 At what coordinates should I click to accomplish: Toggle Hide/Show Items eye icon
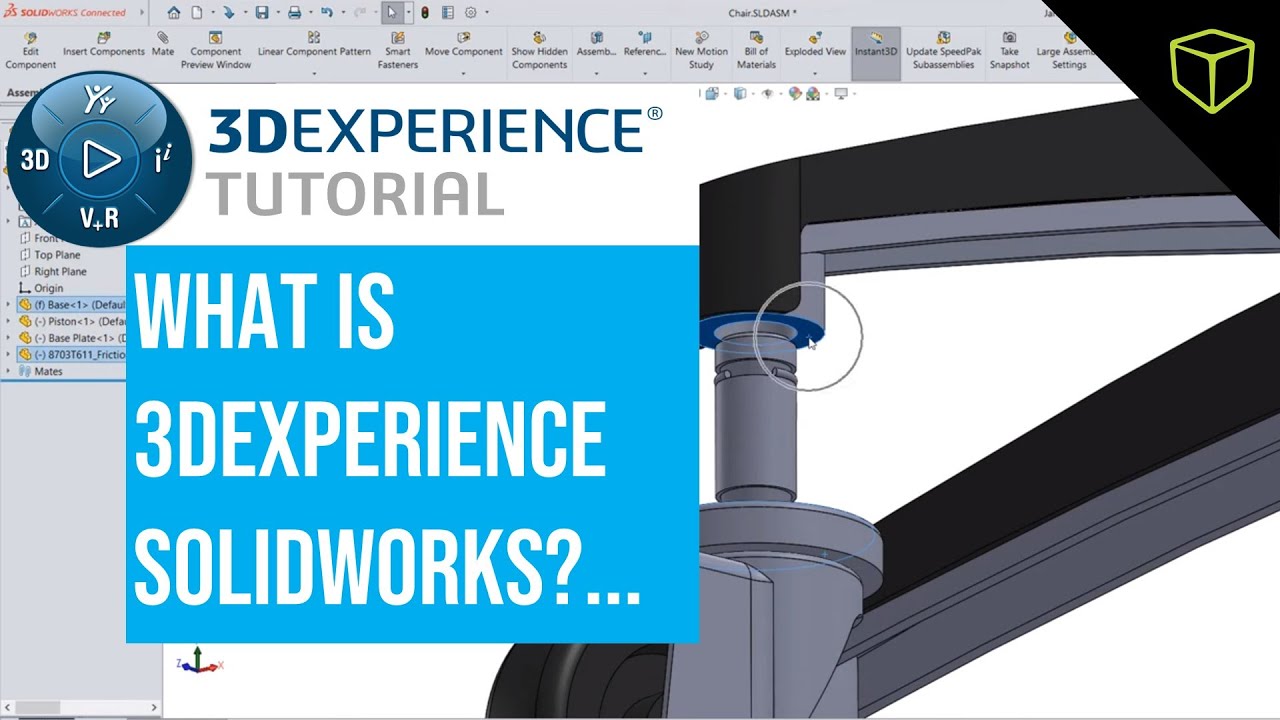pyautogui.click(x=768, y=94)
